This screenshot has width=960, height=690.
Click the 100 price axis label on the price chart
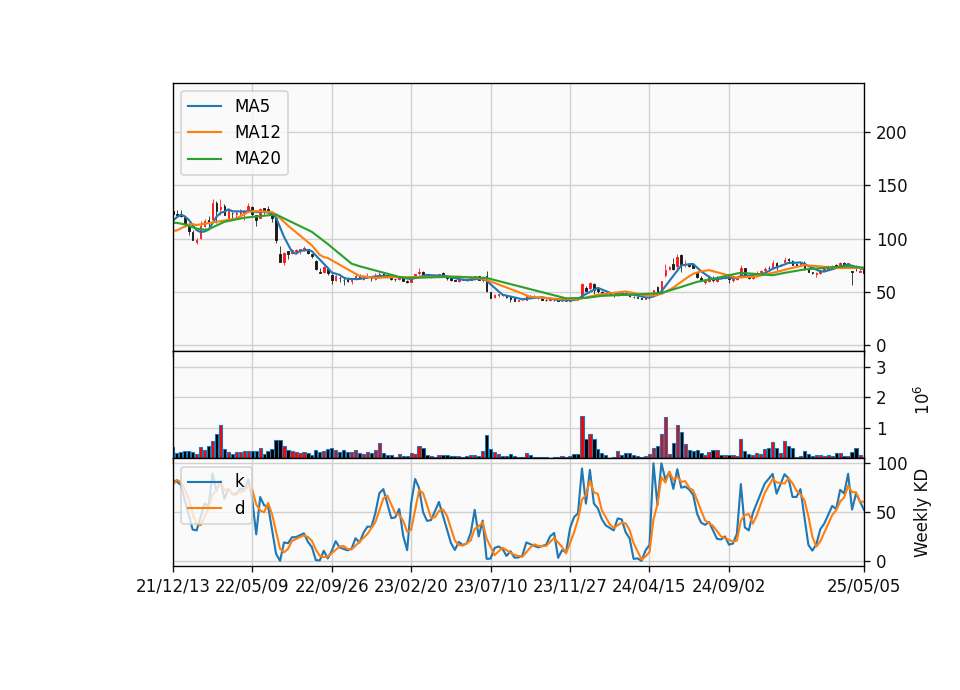tap(891, 239)
